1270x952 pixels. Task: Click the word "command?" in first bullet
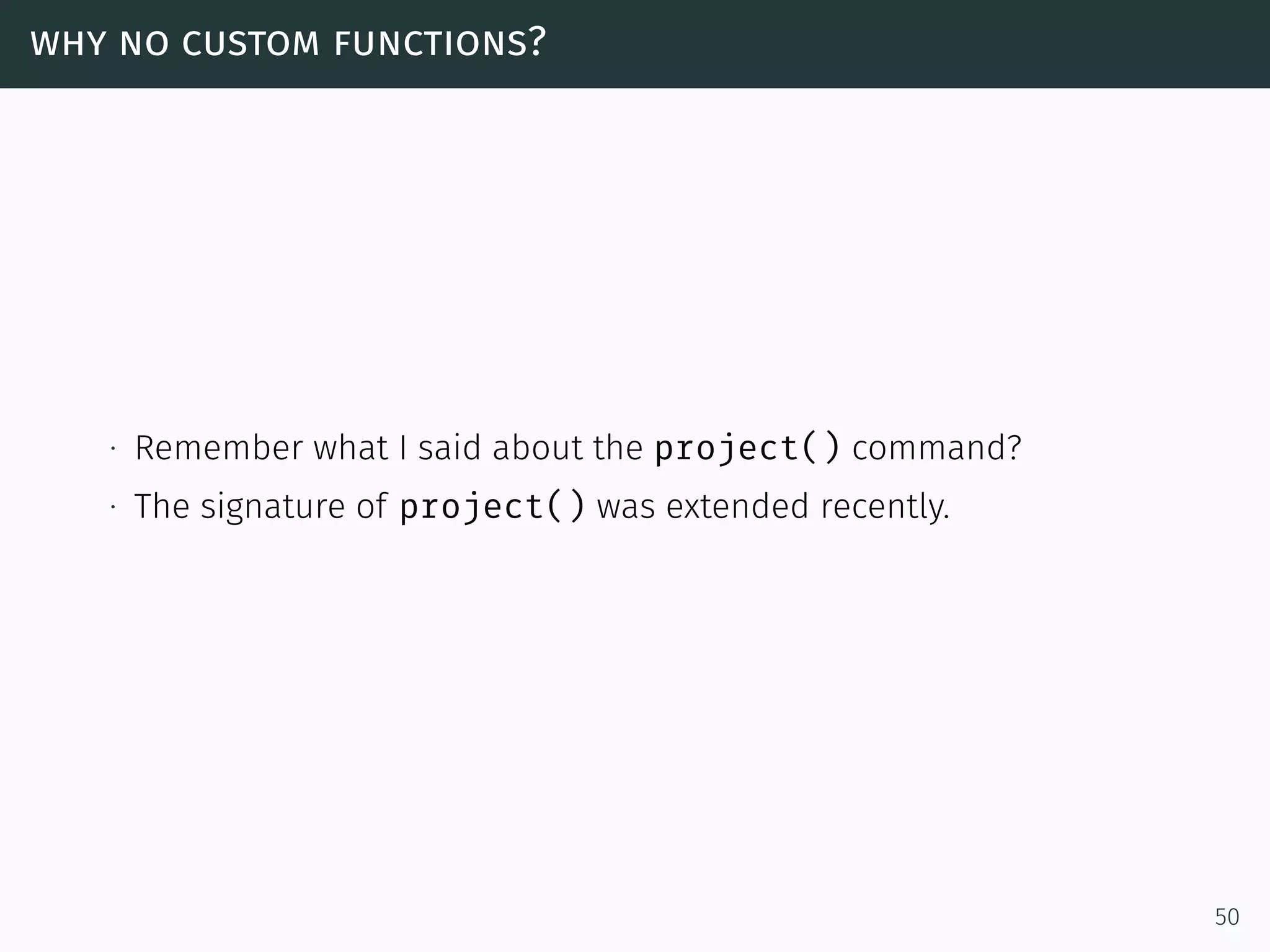pyautogui.click(x=936, y=447)
